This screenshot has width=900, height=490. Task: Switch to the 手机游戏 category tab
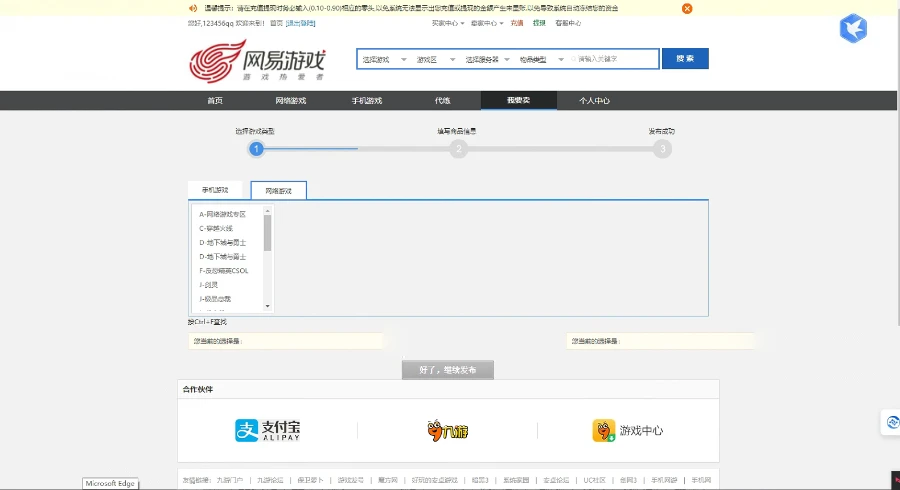[215, 190]
